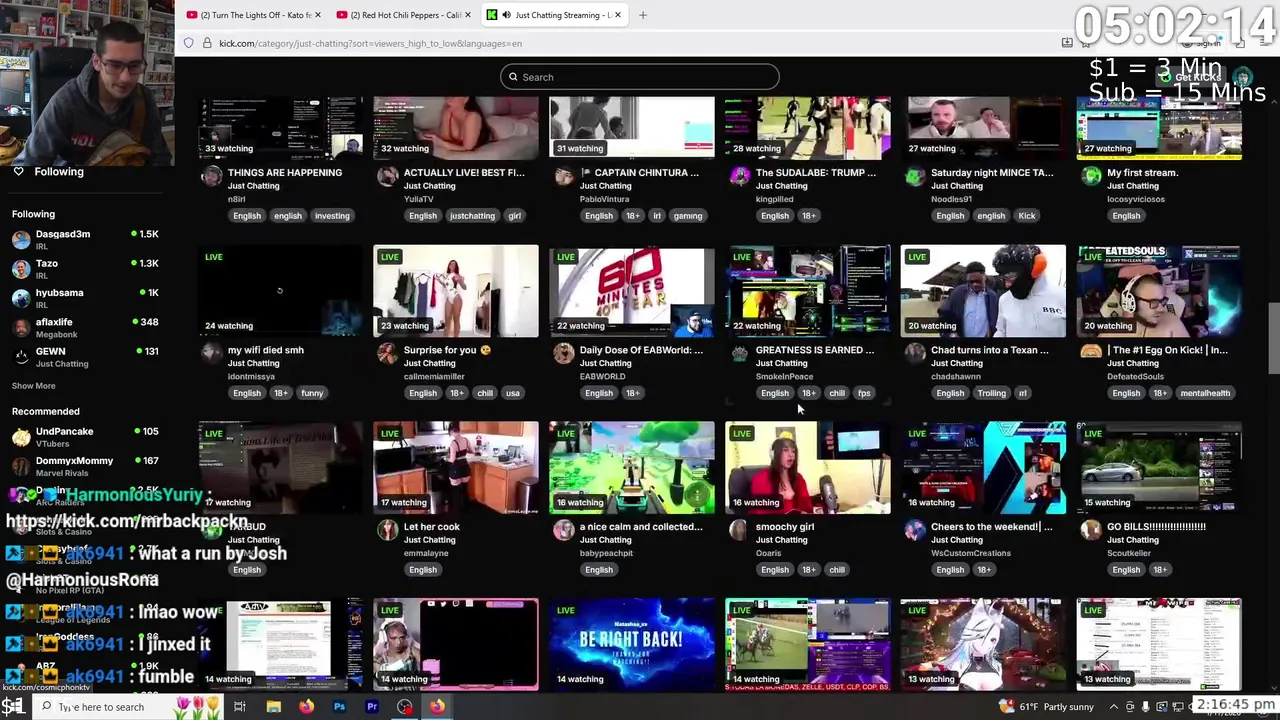Open WsCustomCreations's channel avatar

click(x=916, y=530)
